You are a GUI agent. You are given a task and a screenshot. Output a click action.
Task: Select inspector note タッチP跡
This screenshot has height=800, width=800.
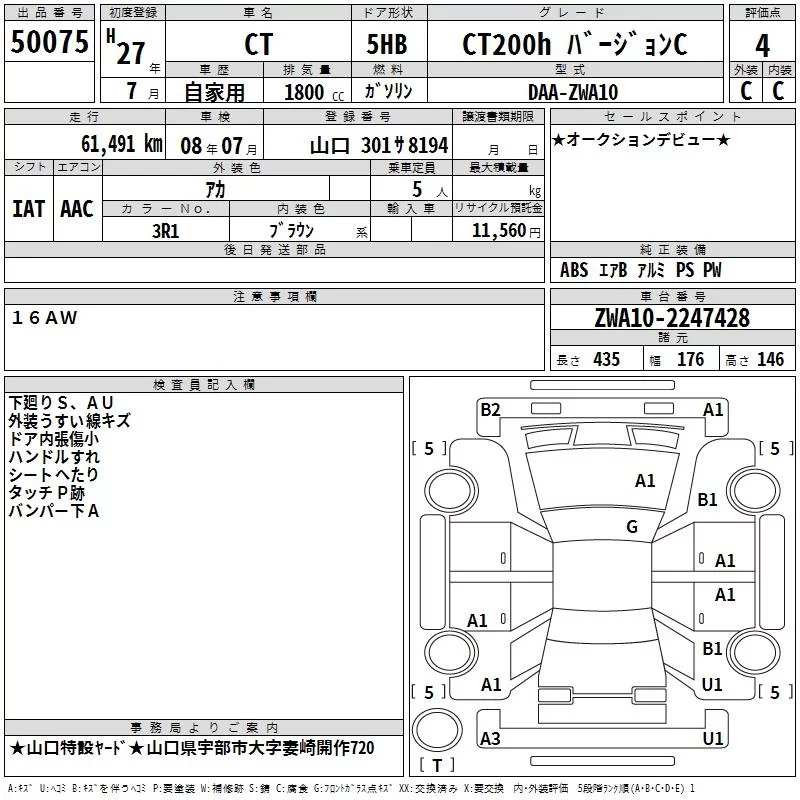(x=46, y=492)
